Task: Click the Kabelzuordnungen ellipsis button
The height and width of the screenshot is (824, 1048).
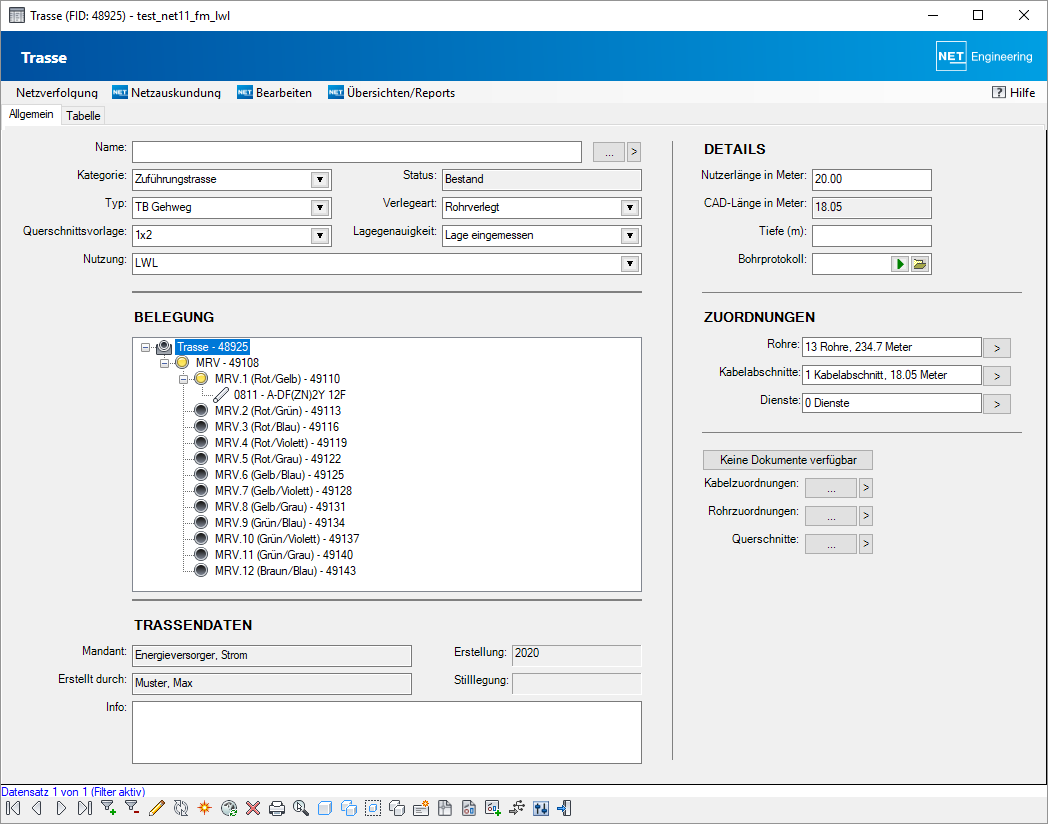Action: (x=831, y=489)
